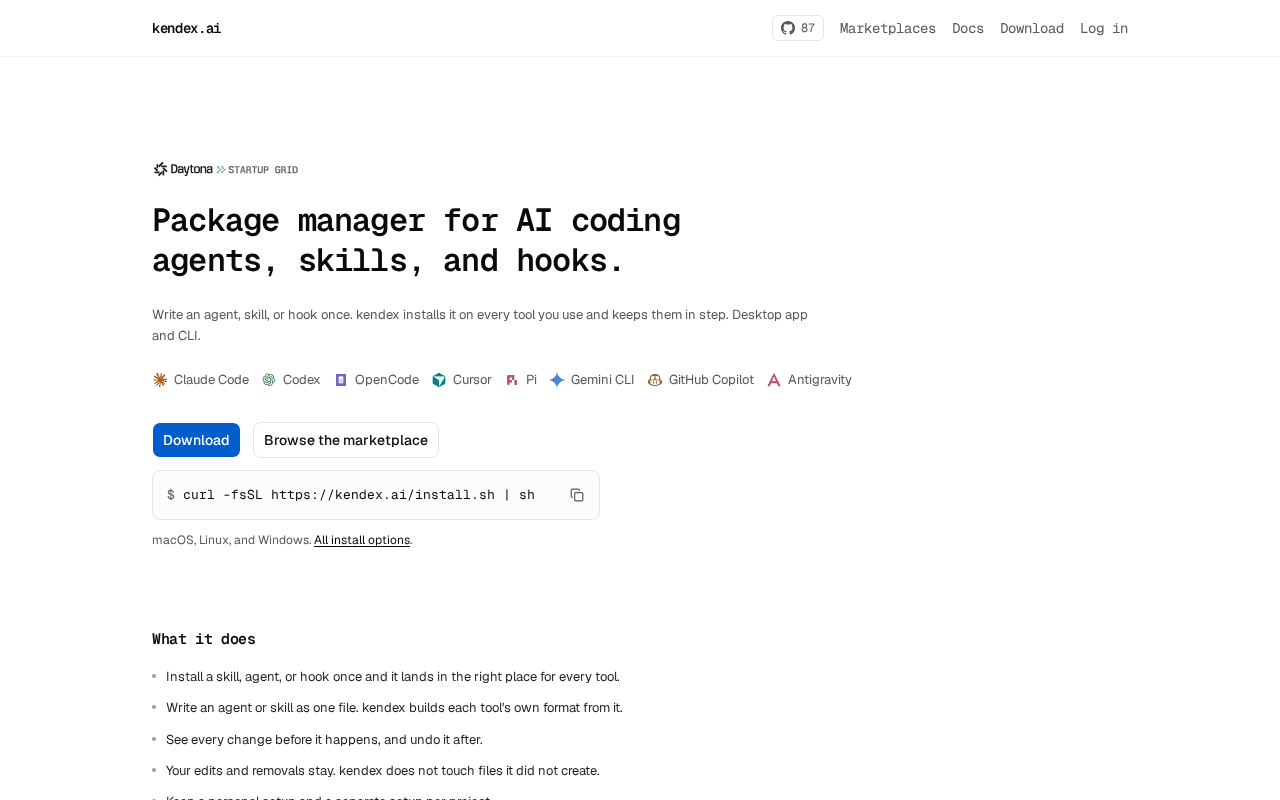Click the 'Antigravity' label text
The image size is (1280, 800).
click(820, 380)
